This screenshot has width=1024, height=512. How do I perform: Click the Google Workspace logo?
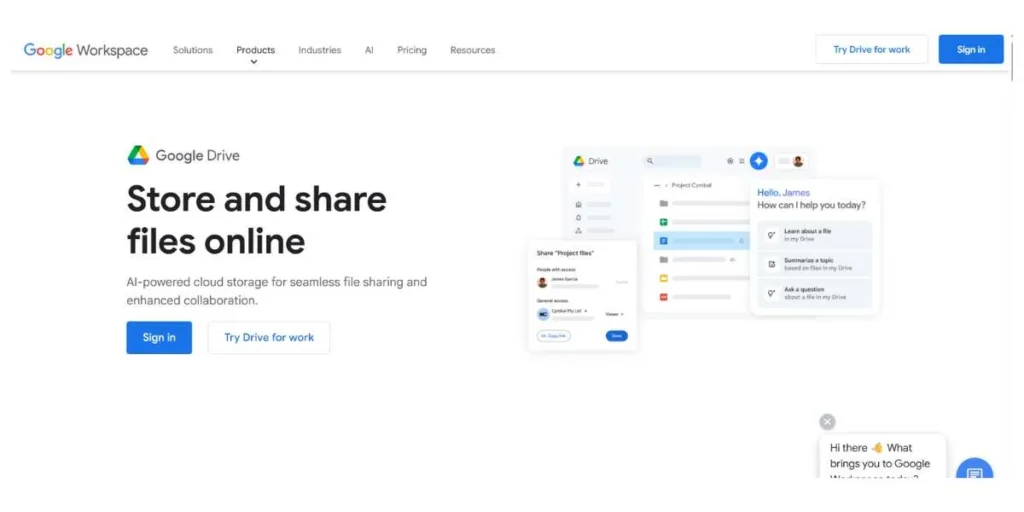(x=86, y=50)
